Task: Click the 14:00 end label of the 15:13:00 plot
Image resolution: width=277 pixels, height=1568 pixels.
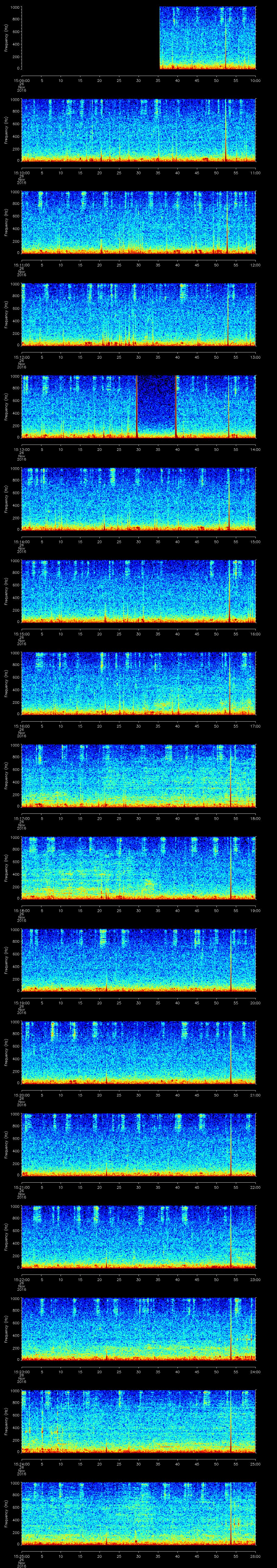Action: (256, 449)
